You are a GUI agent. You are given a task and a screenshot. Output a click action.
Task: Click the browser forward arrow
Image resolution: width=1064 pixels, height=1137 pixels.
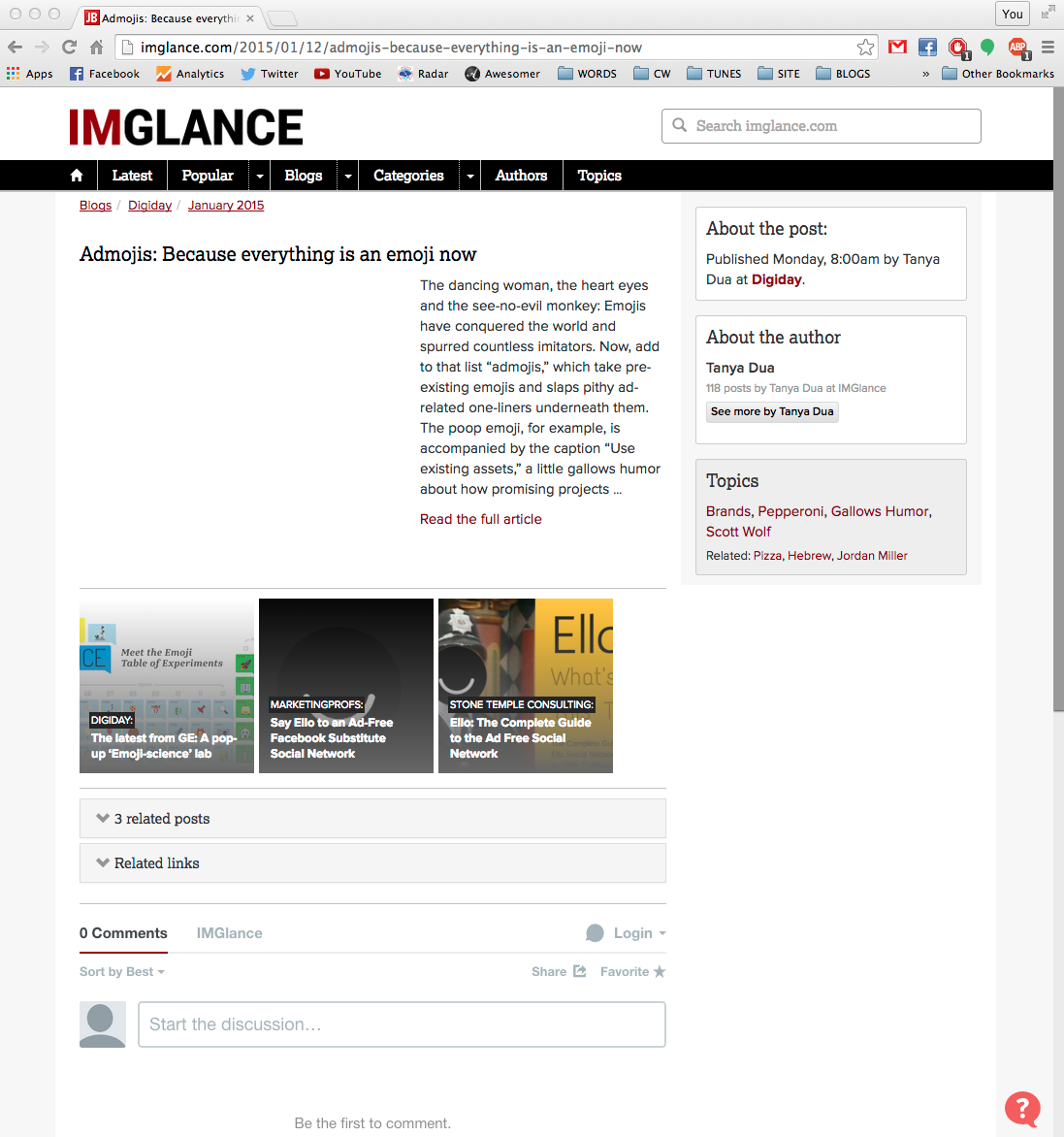(x=42, y=48)
